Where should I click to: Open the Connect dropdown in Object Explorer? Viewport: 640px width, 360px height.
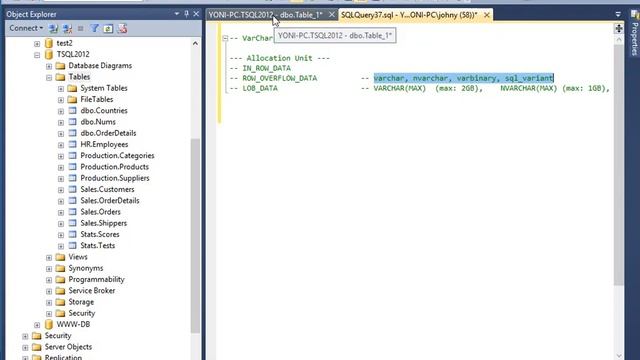pyautogui.click(x=26, y=28)
